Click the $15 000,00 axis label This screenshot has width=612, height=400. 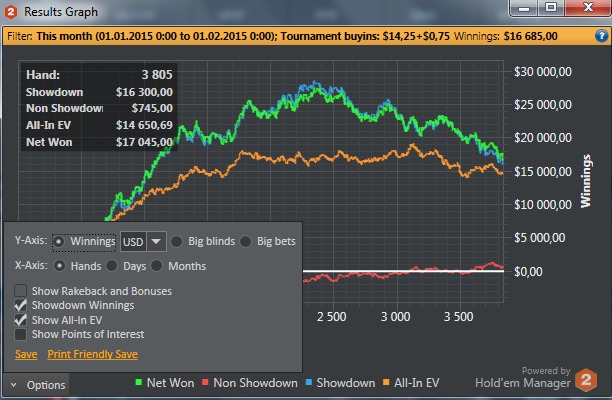point(543,171)
